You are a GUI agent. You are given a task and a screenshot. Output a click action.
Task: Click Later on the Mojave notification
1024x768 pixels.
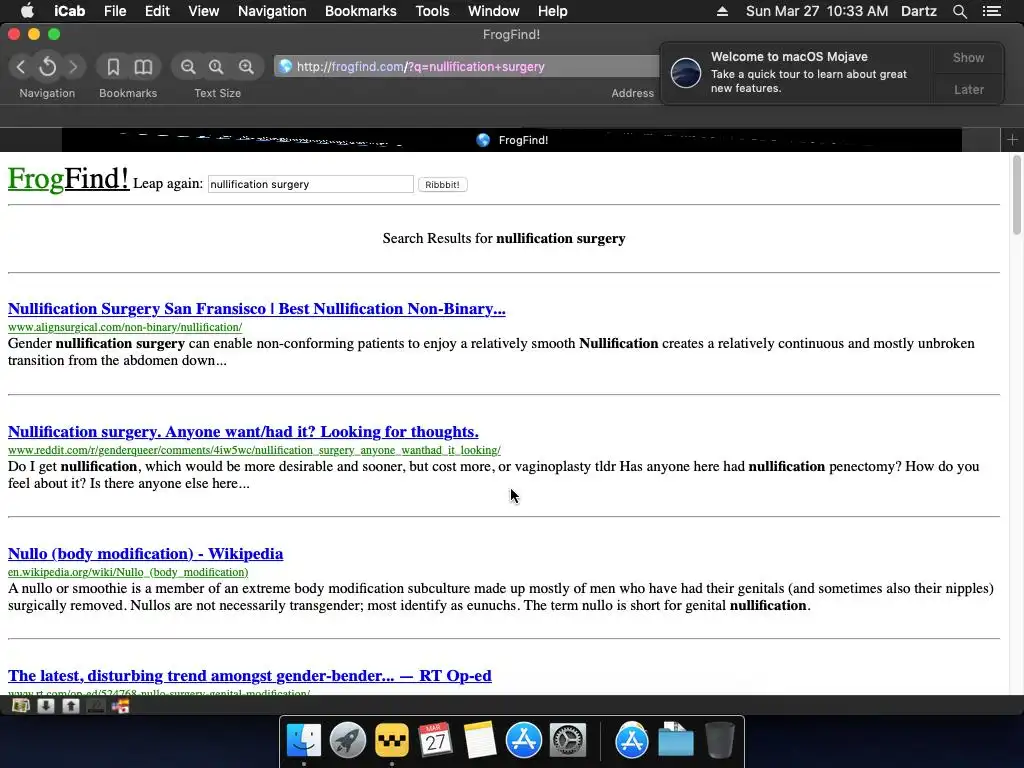click(x=968, y=89)
